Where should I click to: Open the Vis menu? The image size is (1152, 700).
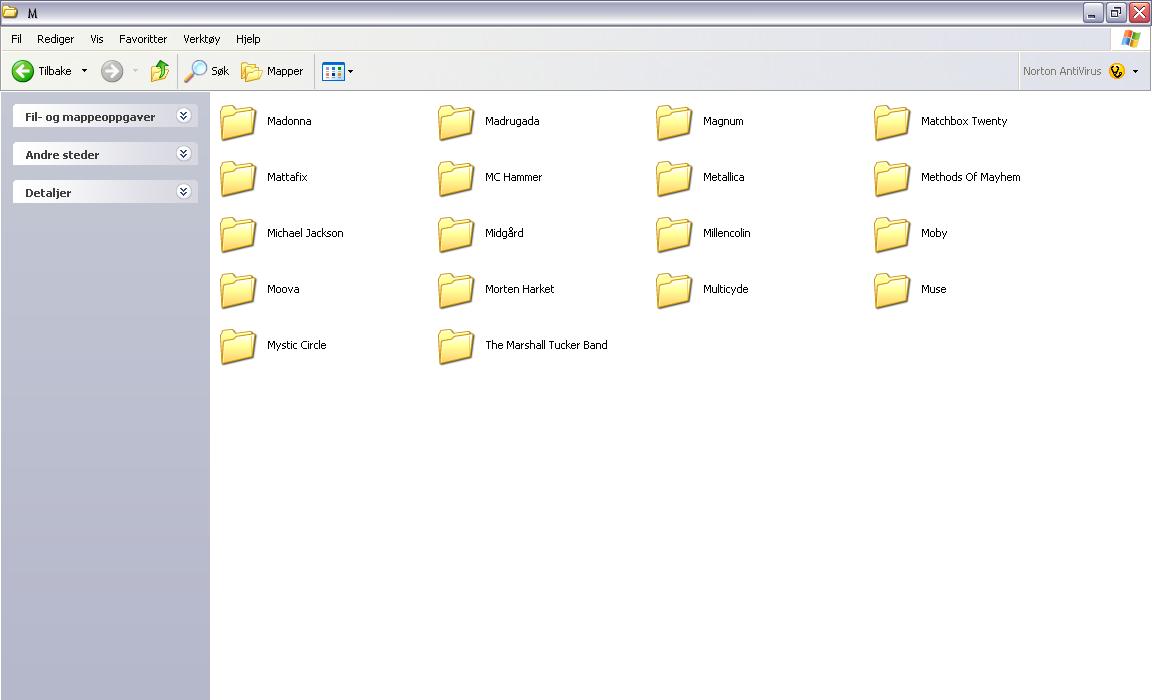pyautogui.click(x=97, y=39)
